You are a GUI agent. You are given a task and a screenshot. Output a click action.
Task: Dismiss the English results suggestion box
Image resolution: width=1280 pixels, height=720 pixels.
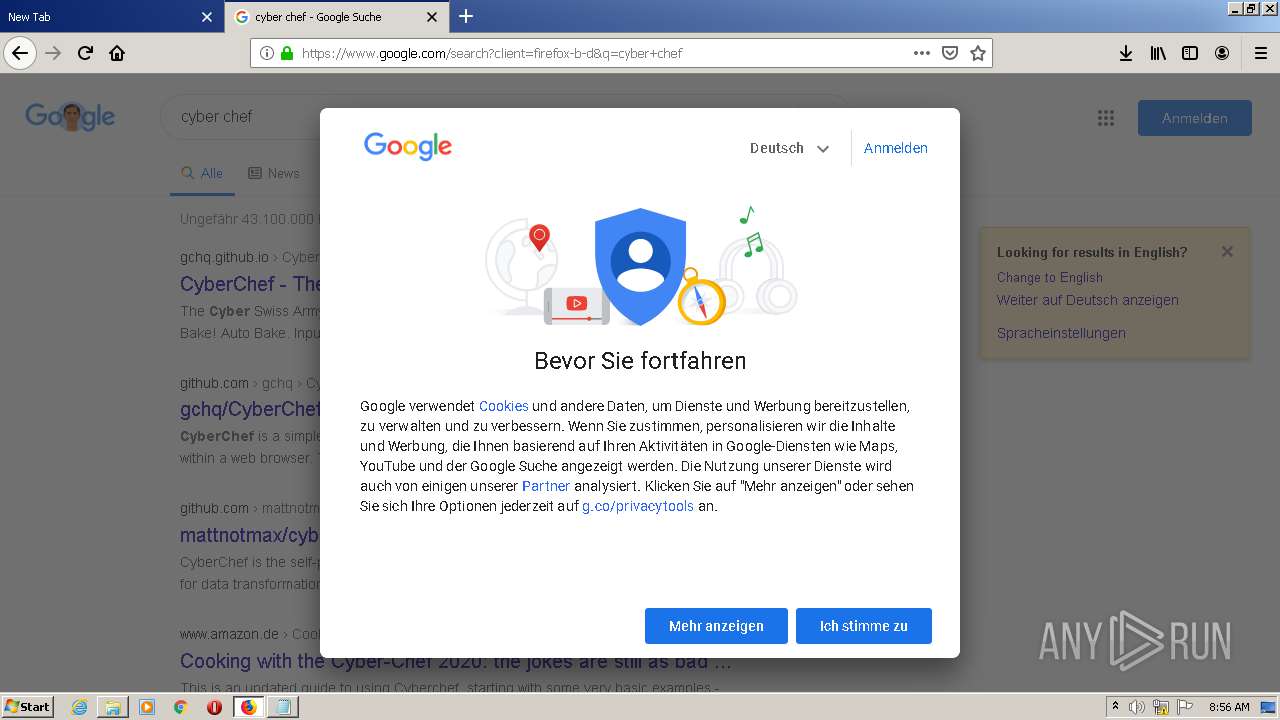tap(1227, 252)
